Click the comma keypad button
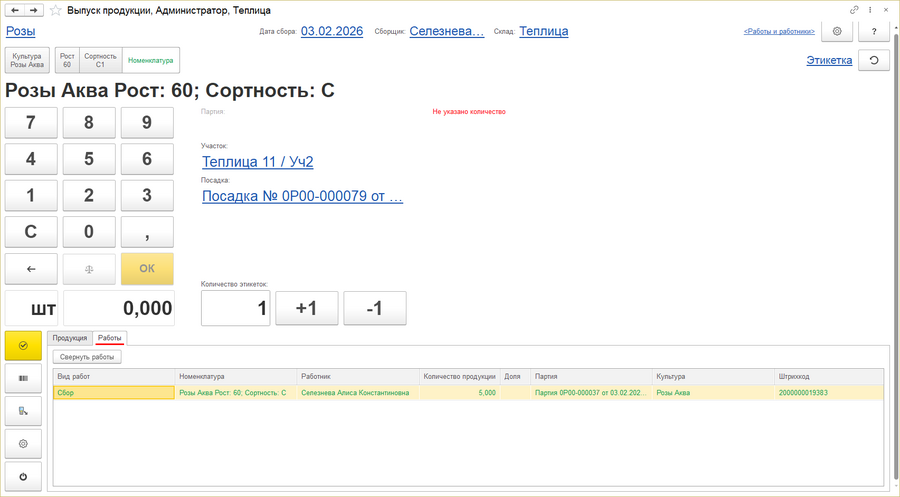 click(x=147, y=232)
